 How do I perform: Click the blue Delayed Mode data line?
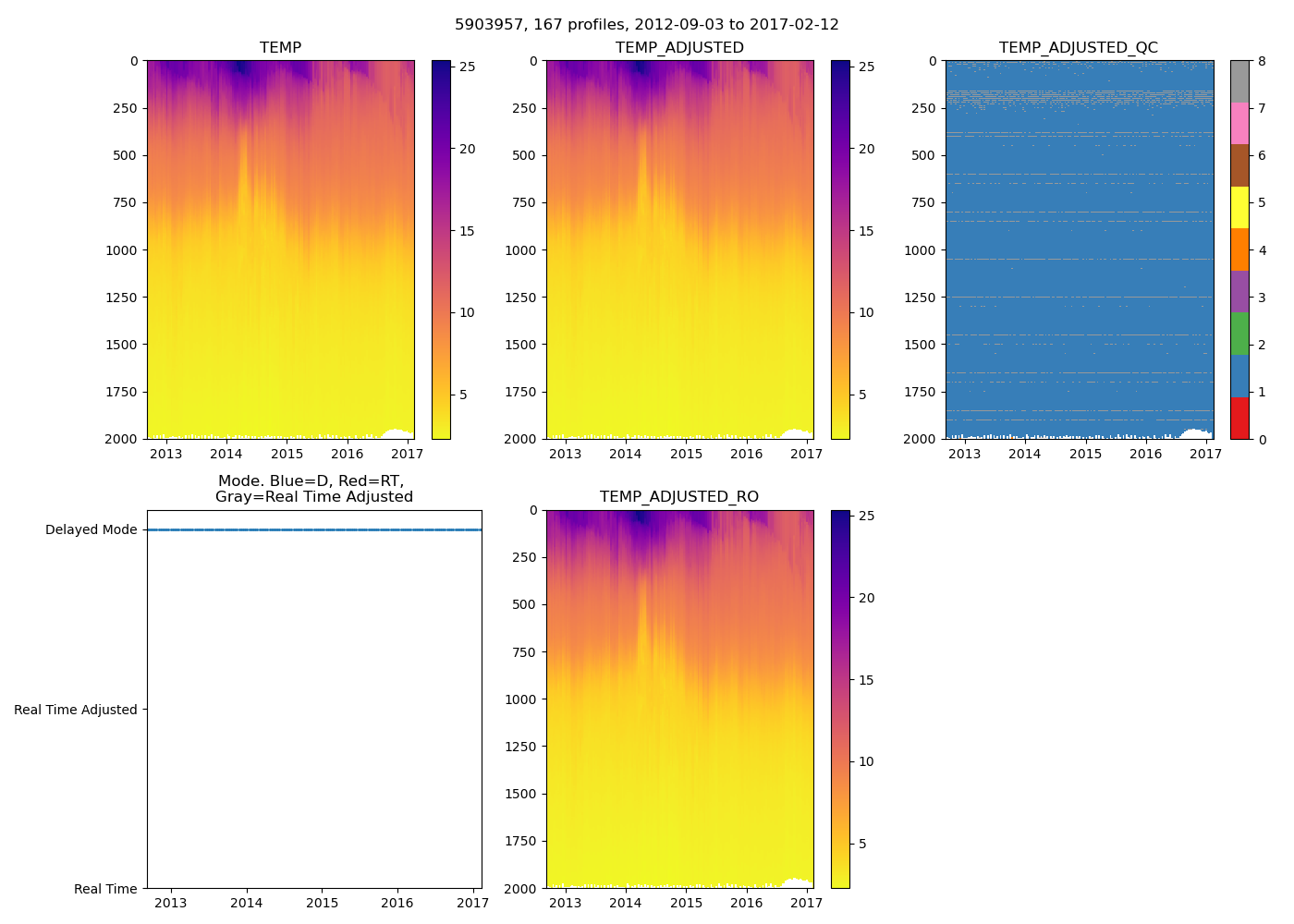tap(314, 529)
